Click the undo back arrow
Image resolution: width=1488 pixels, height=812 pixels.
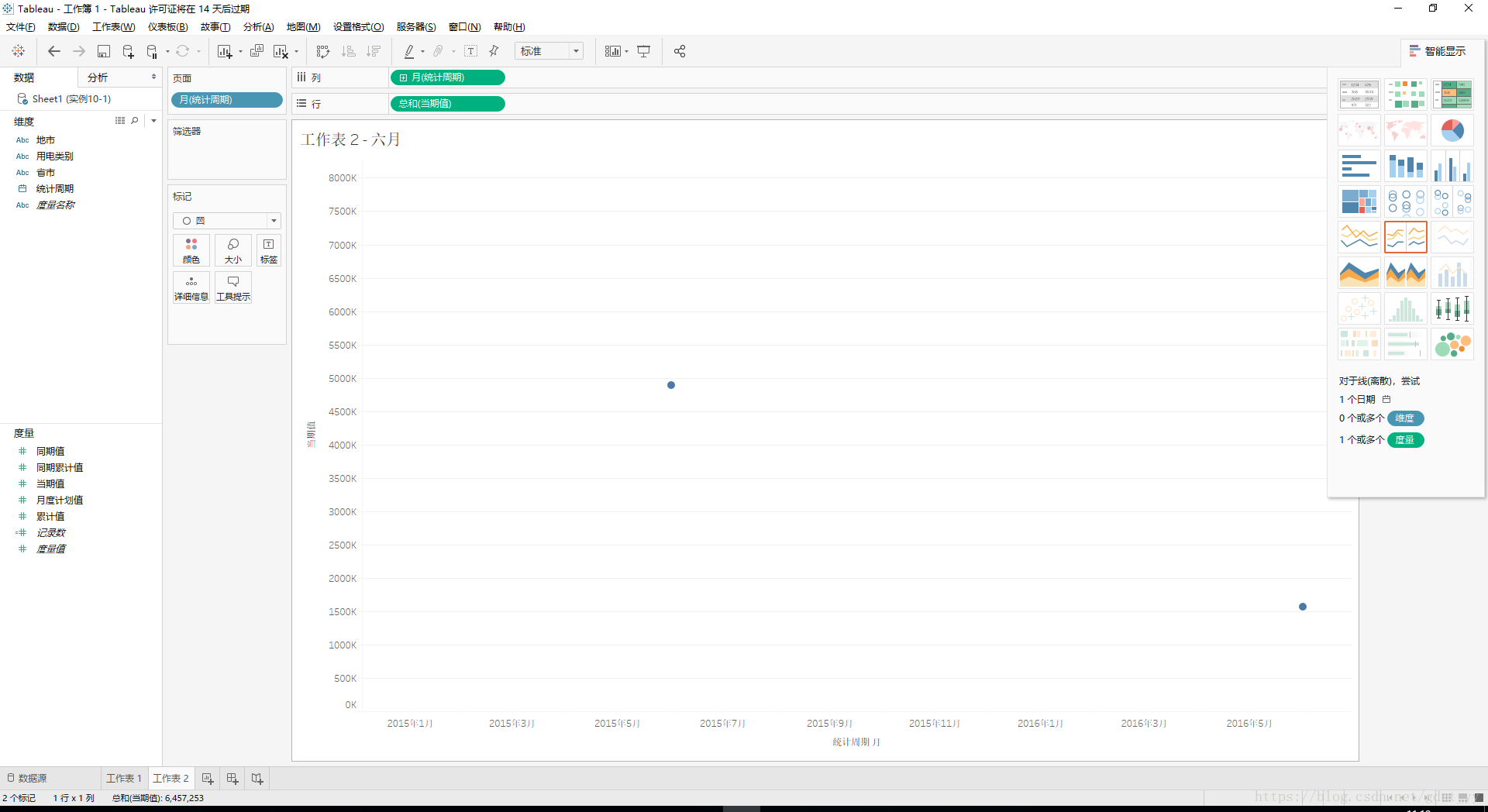(x=53, y=51)
